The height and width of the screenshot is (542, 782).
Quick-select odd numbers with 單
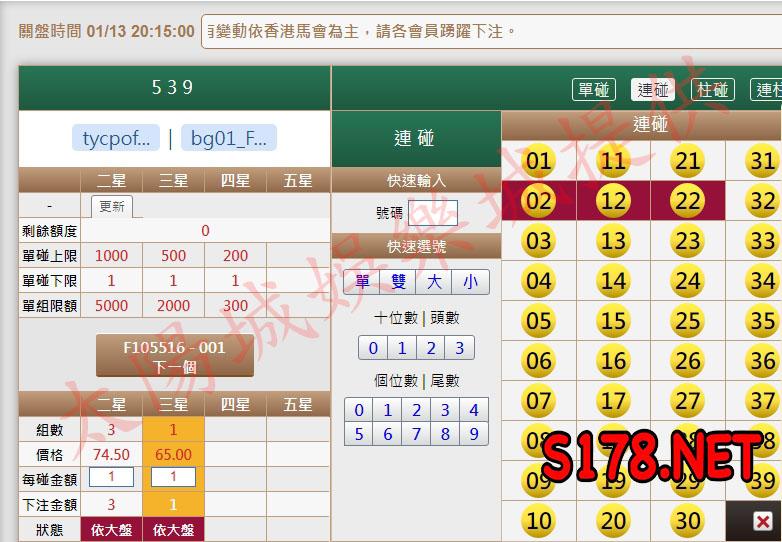(x=363, y=282)
